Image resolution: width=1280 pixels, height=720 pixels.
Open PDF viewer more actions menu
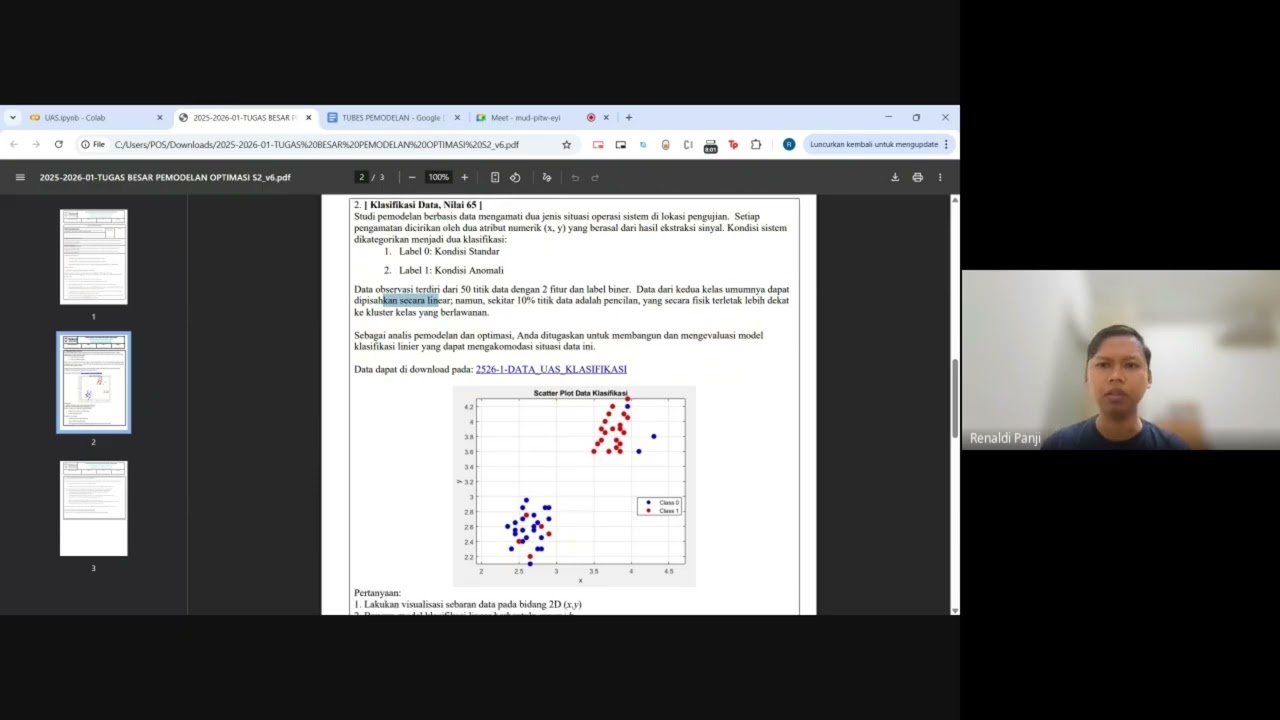click(939, 177)
